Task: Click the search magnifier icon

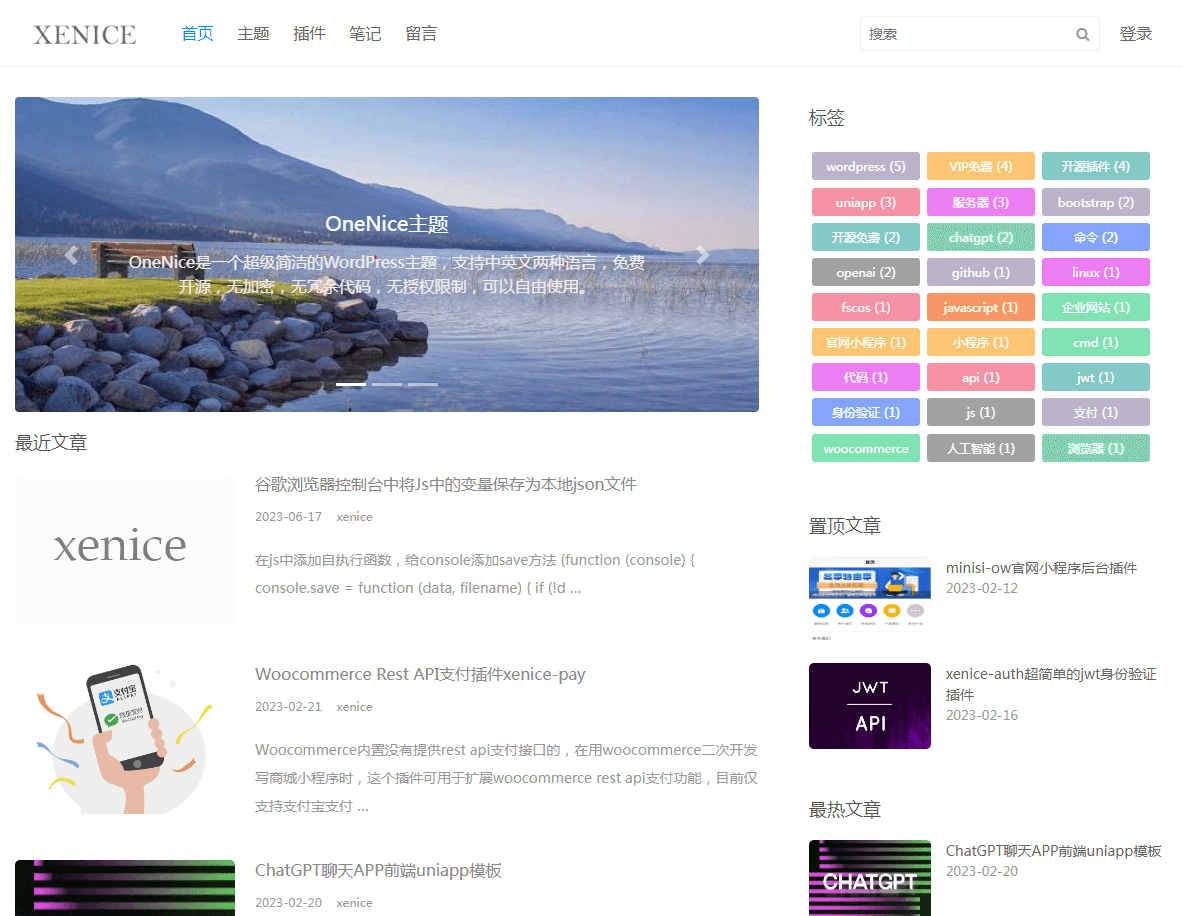Action: [1082, 33]
